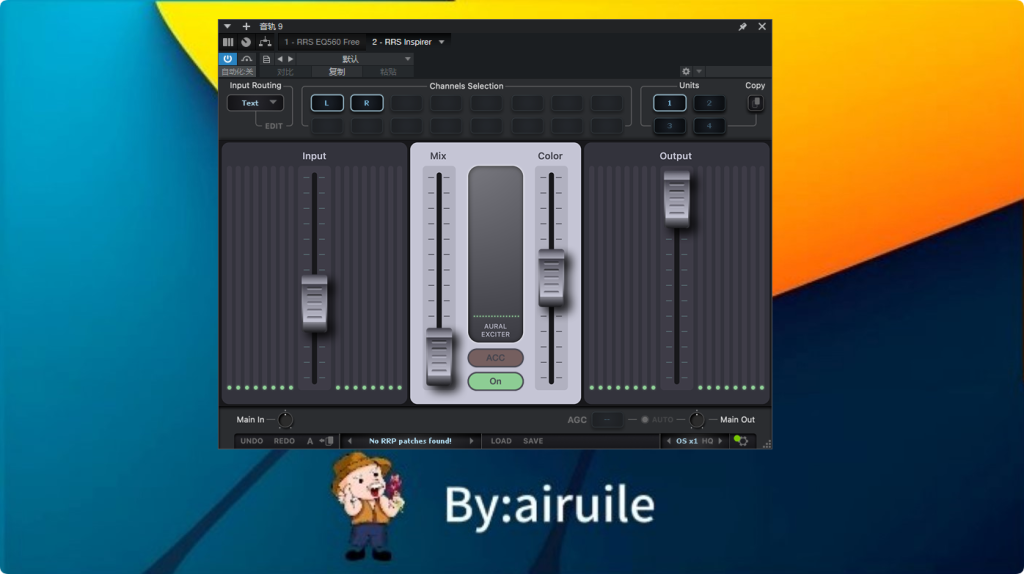Decrease oversampling with left arrow

click(x=668, y=441)
